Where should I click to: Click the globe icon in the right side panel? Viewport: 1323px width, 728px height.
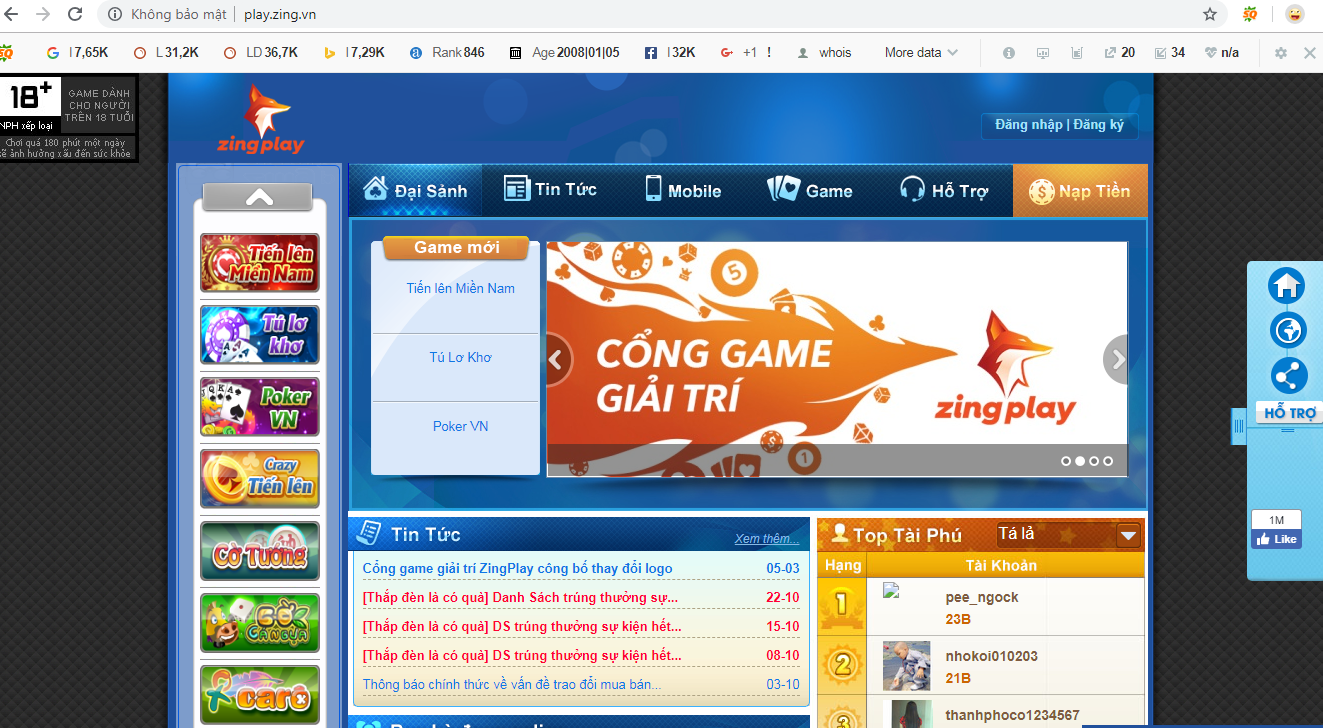tap(1287, 331)
